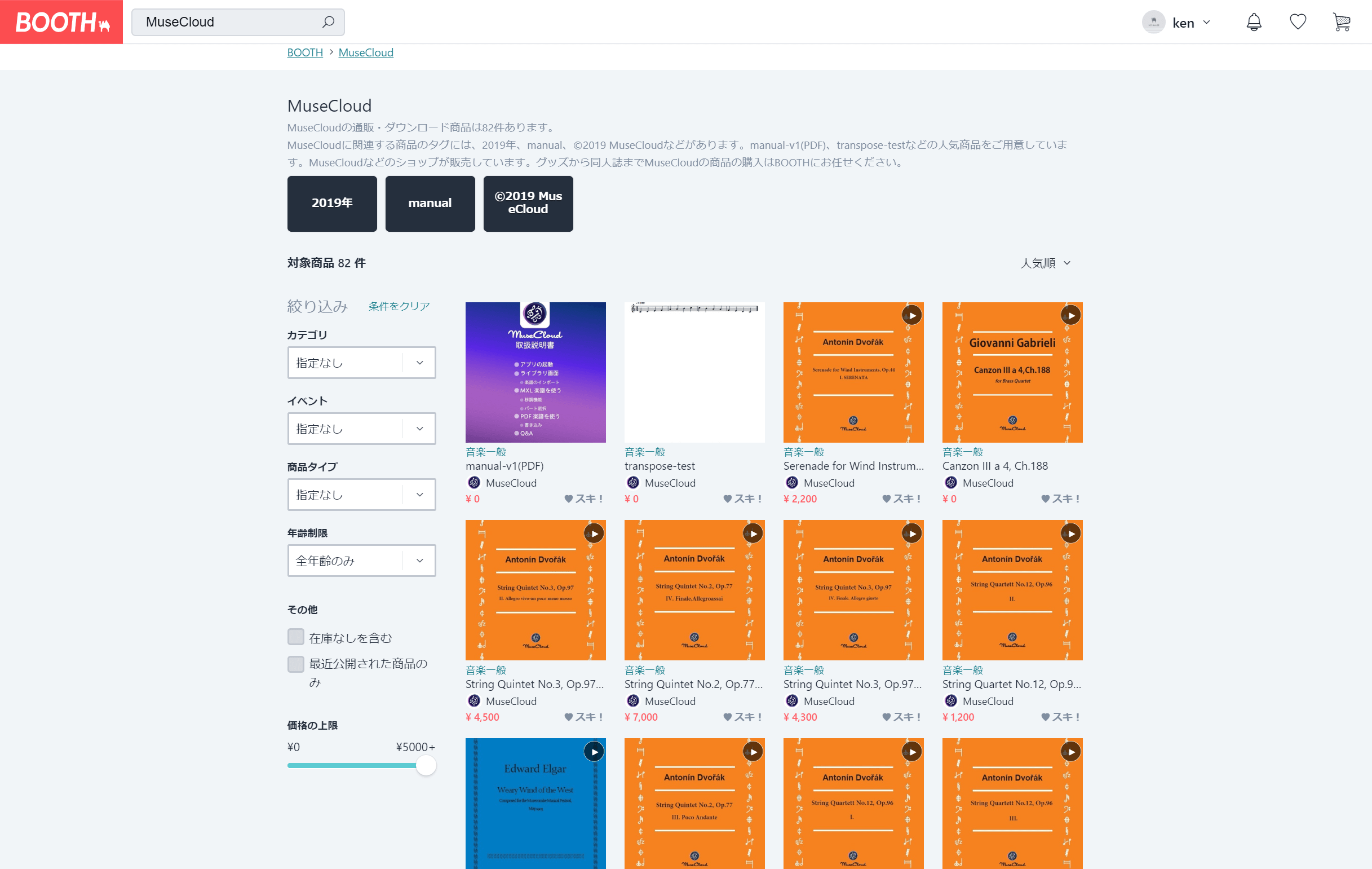This screenshot has width=1372, height=869.
Task: Click the price limit slider handle
Action: (426, 765)
